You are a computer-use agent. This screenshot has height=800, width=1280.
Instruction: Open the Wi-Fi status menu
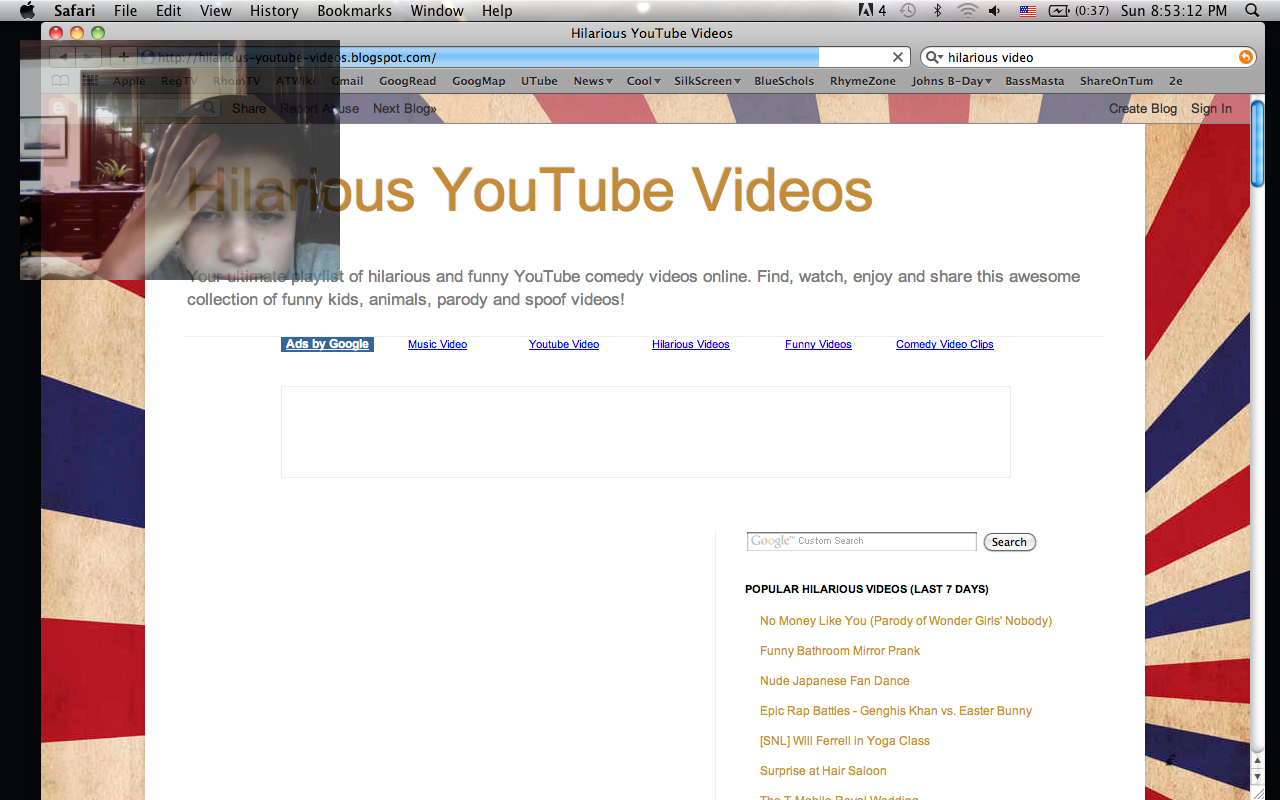967,11
